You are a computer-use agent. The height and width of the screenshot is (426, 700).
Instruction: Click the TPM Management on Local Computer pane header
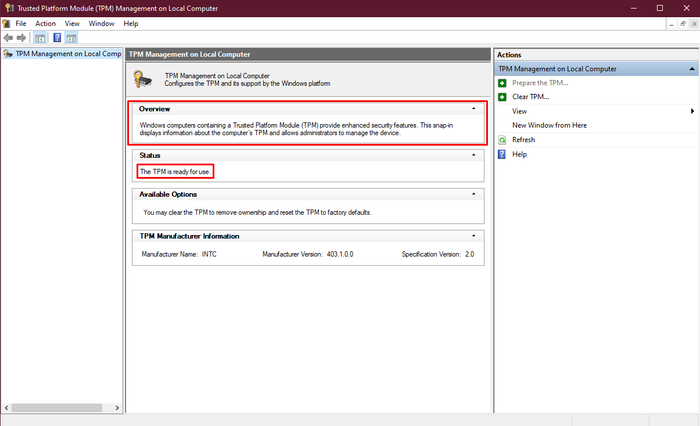(x=308, y=54)
